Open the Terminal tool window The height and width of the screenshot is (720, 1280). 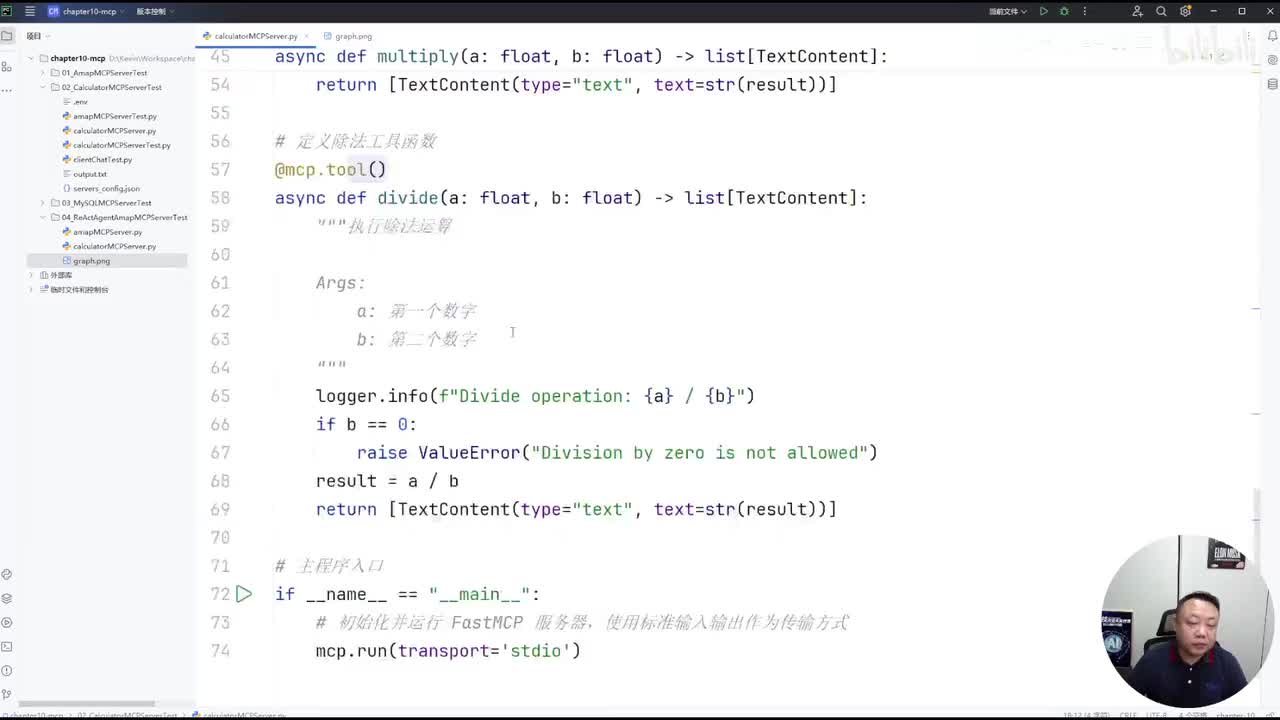click(x=7, y=646)
